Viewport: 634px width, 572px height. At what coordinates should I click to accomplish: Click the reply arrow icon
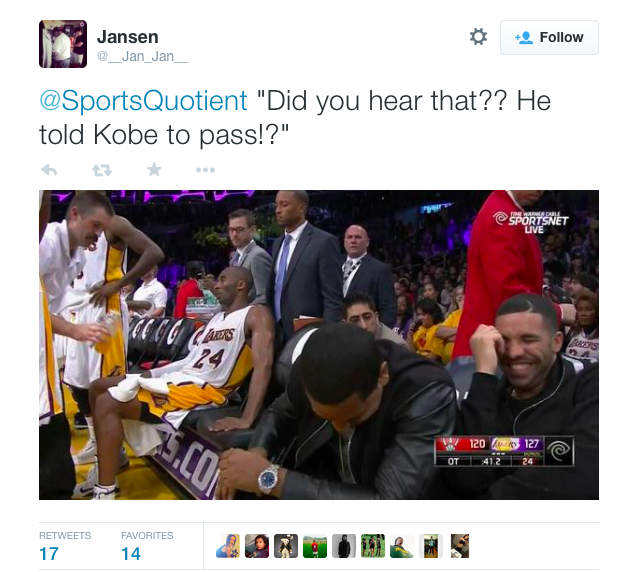pos(49,170)
